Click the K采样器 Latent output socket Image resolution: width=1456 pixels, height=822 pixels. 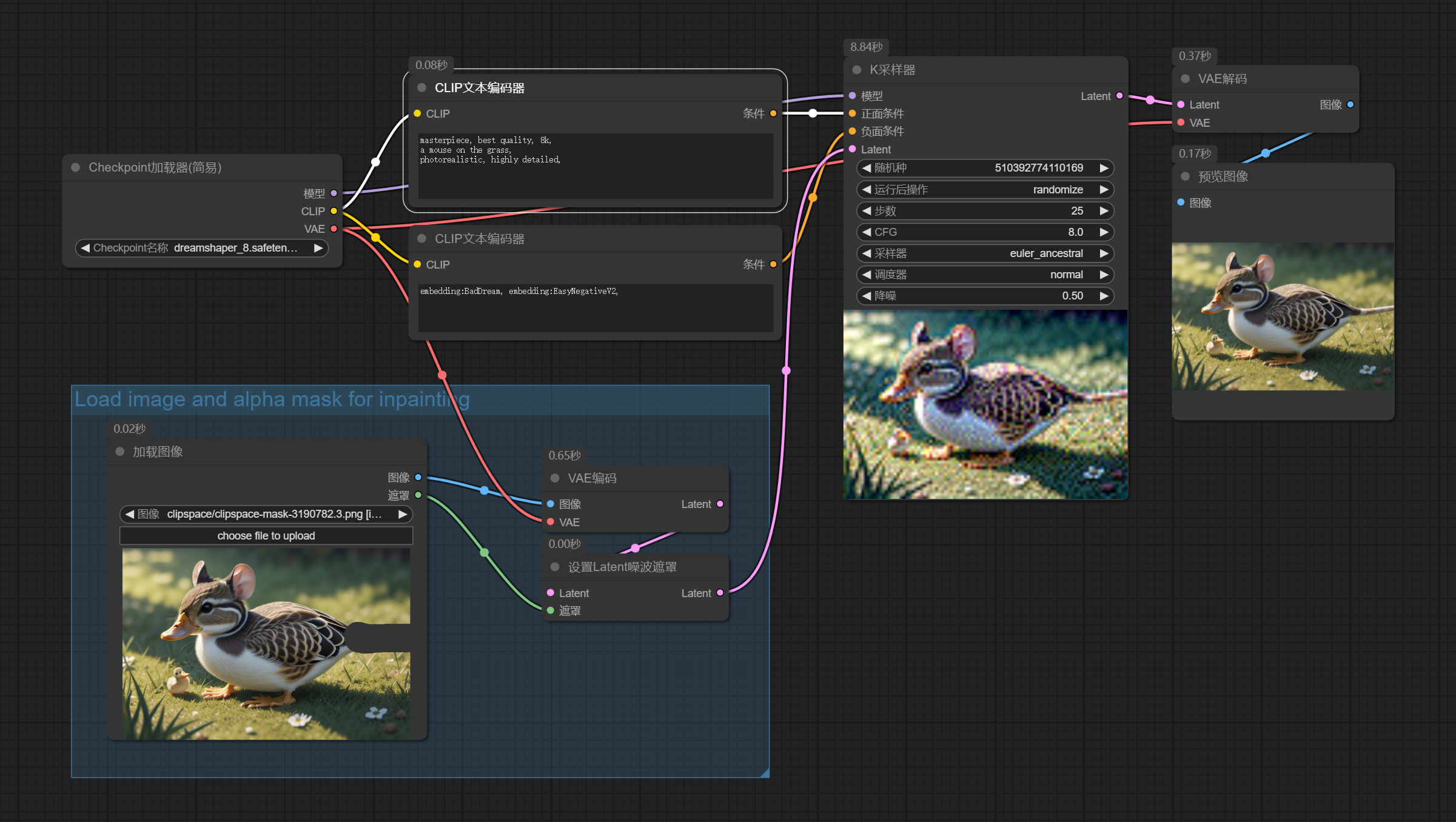(x=1119, y=96)
